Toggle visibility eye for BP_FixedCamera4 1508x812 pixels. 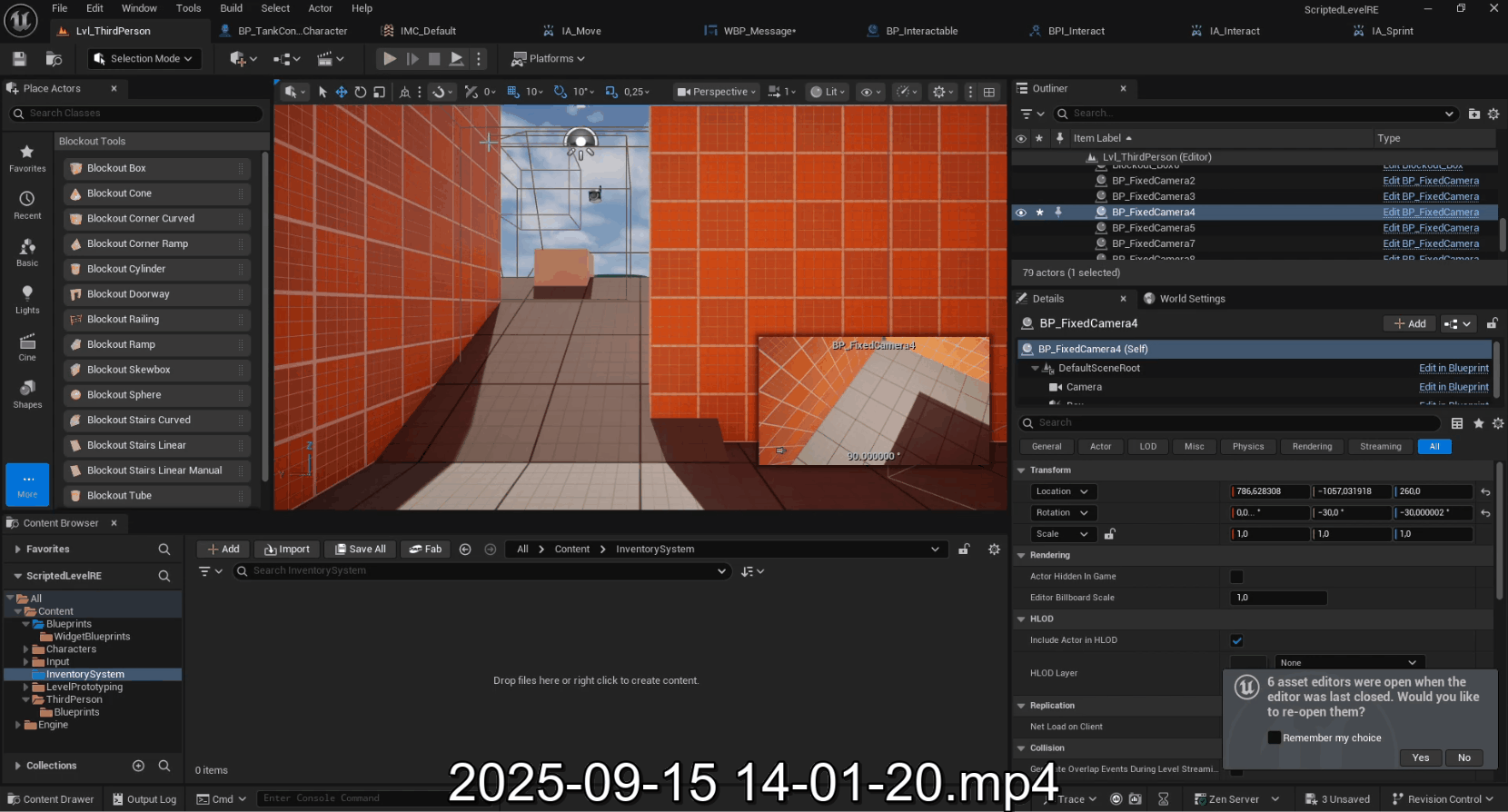pyautogui.click(x=1021, y=213)
